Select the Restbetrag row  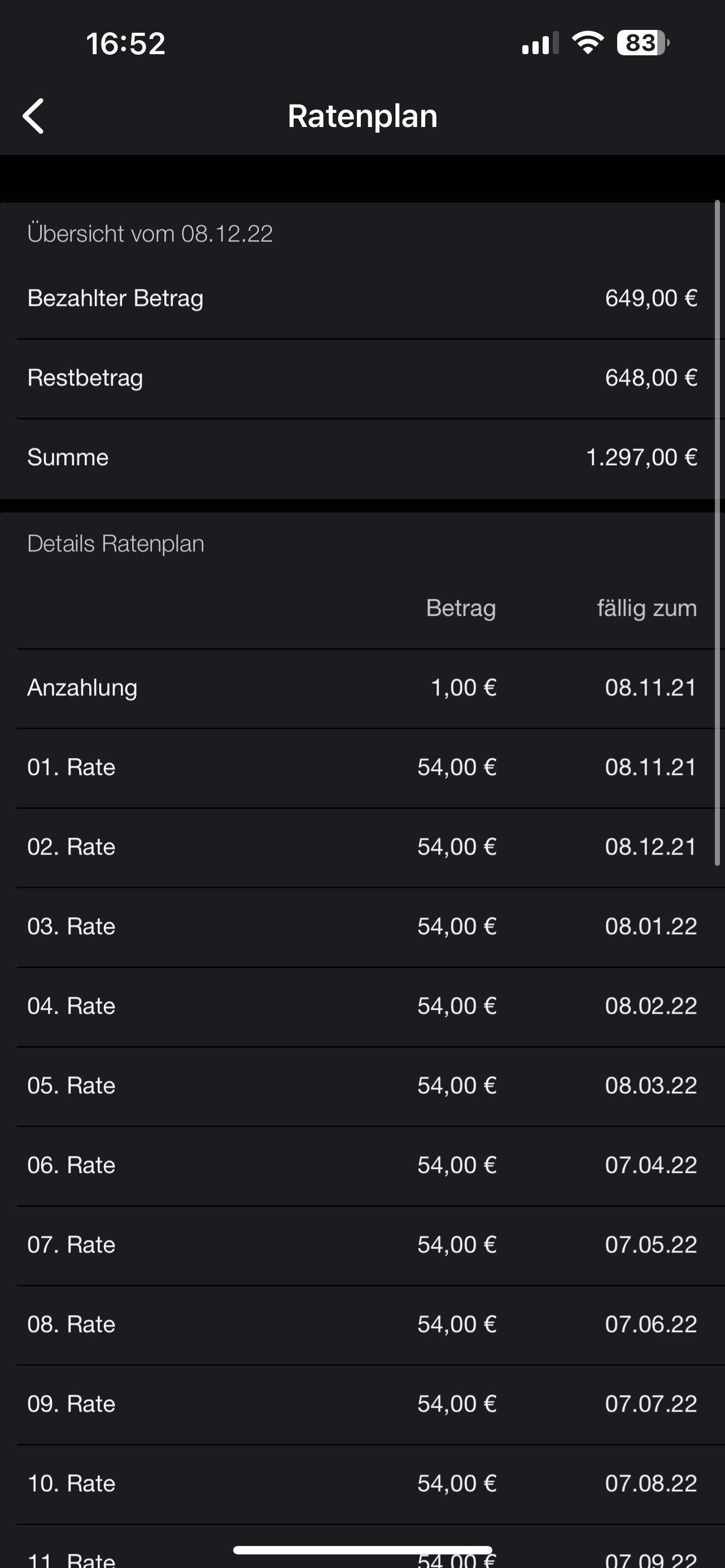(x=362, y=378)
